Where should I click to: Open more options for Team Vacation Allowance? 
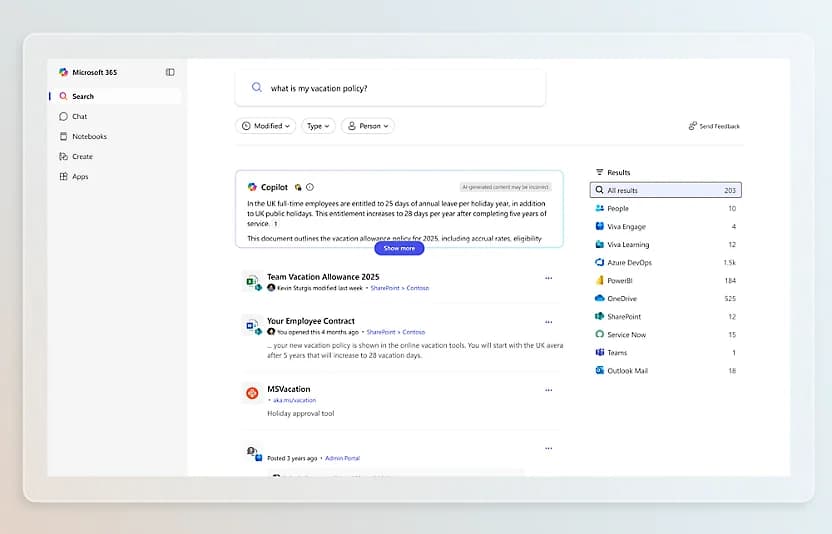click(549, 278)
